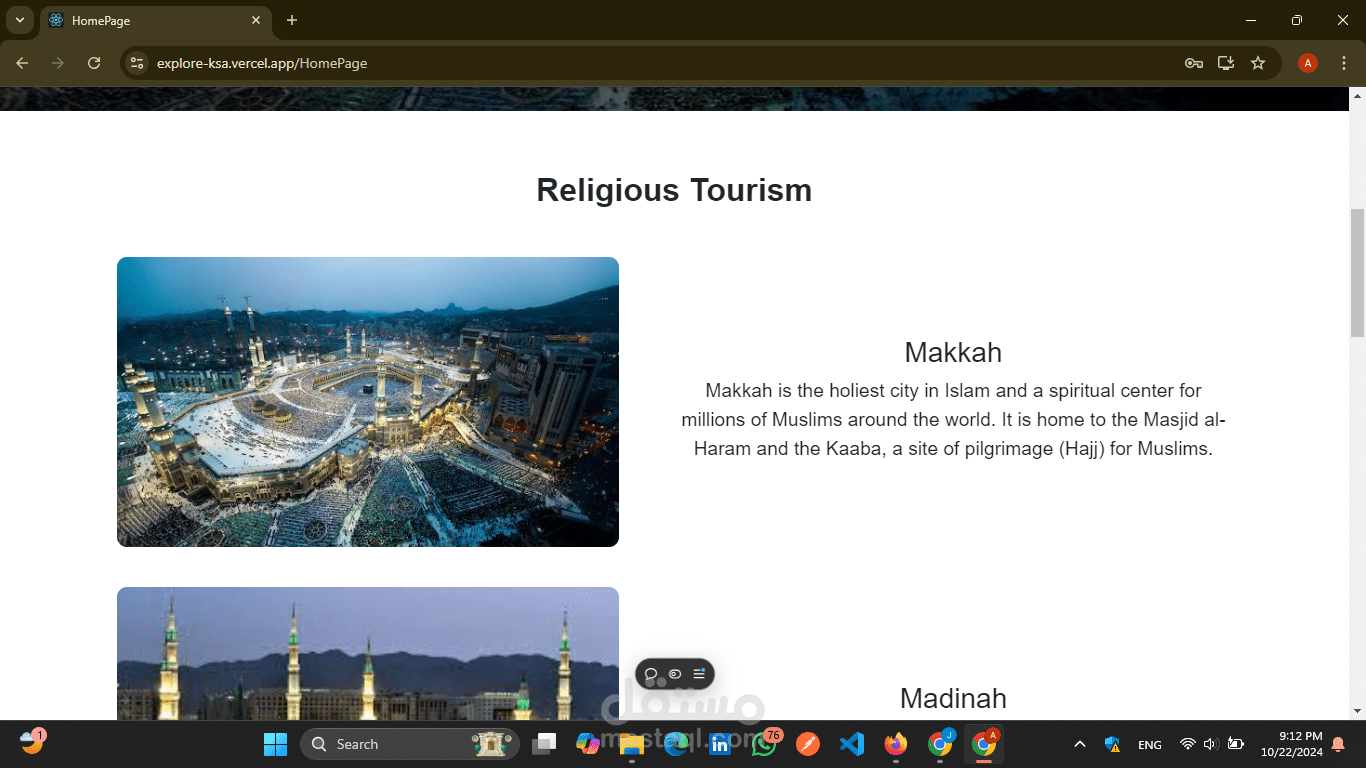
Task: Open the Chrome three-dot menu
Action: coord(1343,63)
